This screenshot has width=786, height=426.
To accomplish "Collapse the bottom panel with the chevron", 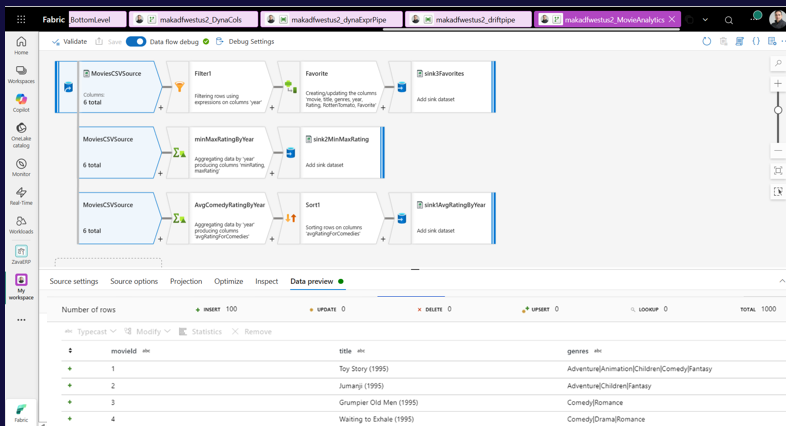I will click(x=782, y=281).
